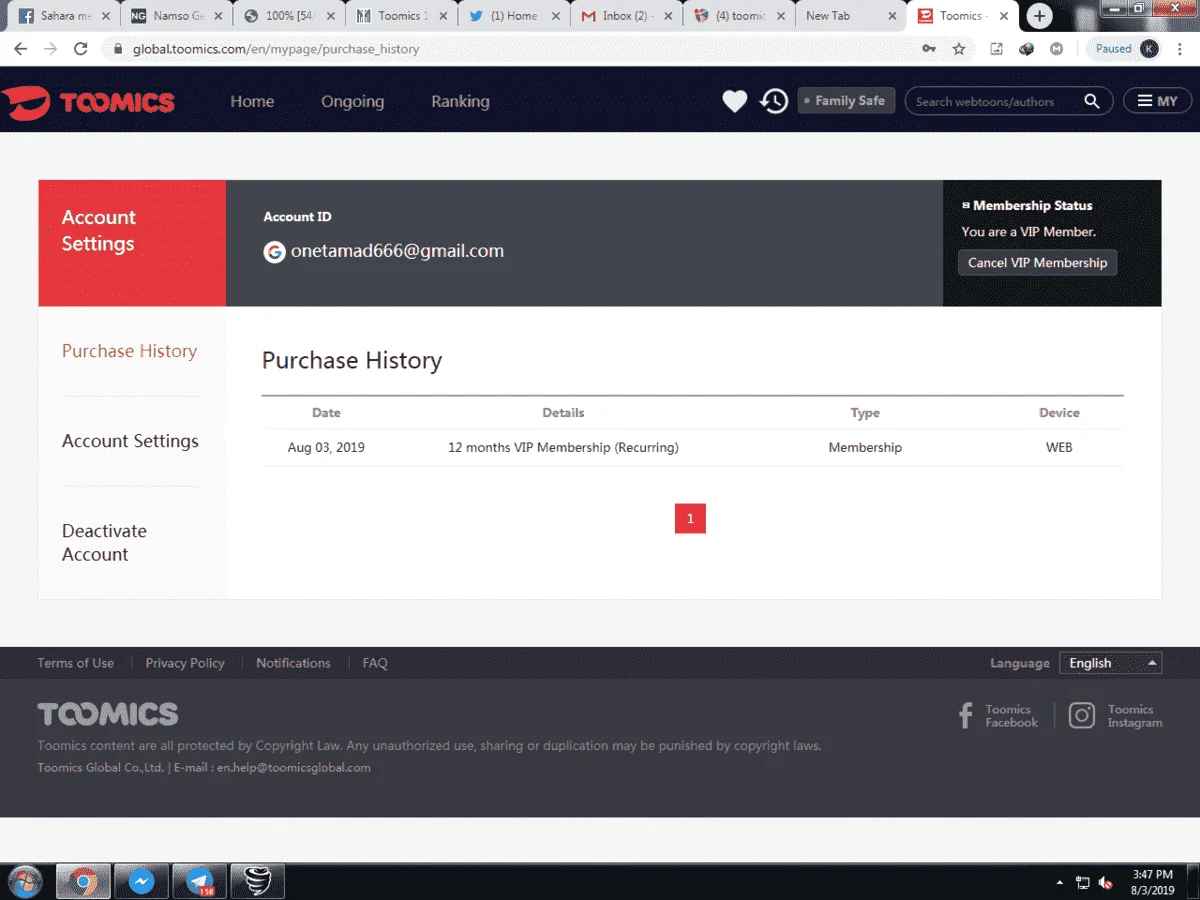The image size is (1200, 900).
Task: Switch to the New Tab tab
Action: [x=852, y=15]
